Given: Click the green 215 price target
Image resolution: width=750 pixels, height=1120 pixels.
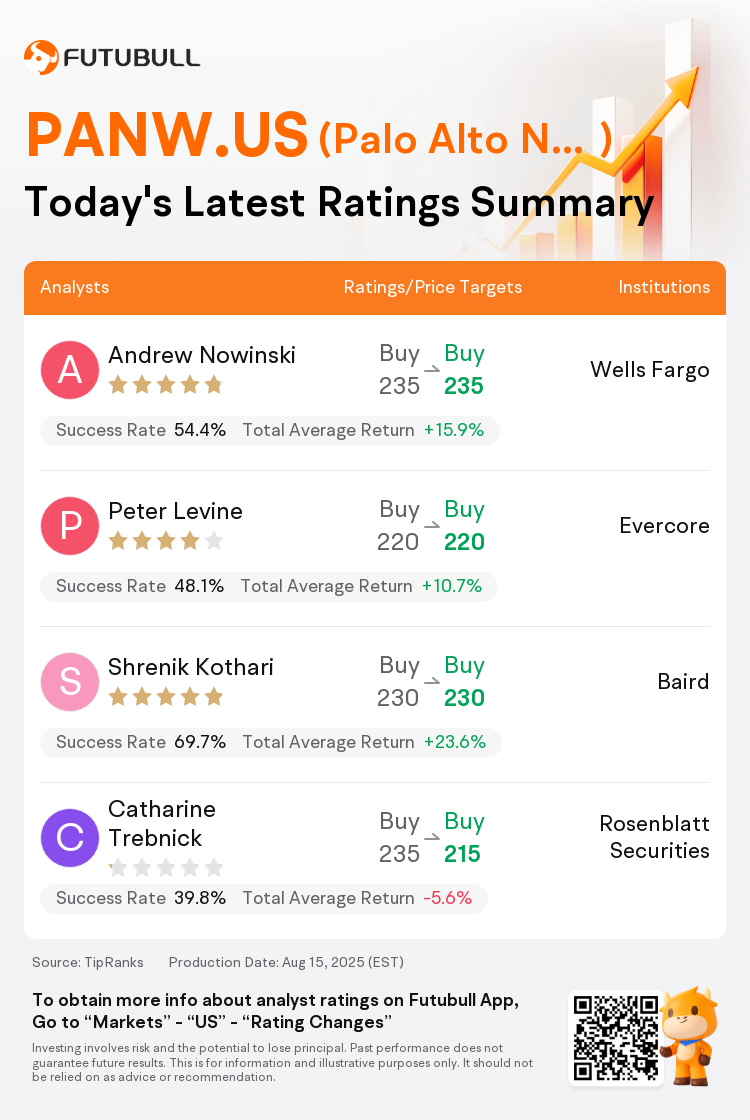Looking at the screenshot, I should pyautogui.click(x=462, y=854).
